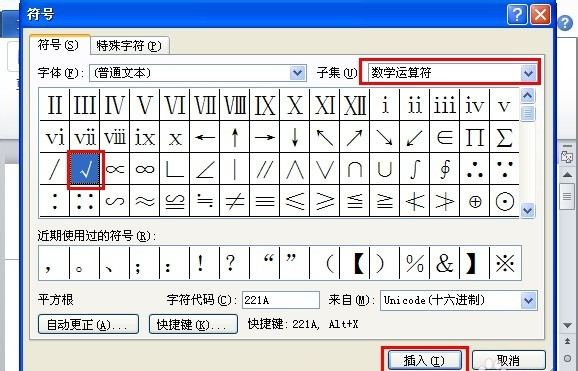Close the 符号 dialog
This screenshot has width=578, height=371.
tap(540, 14)
